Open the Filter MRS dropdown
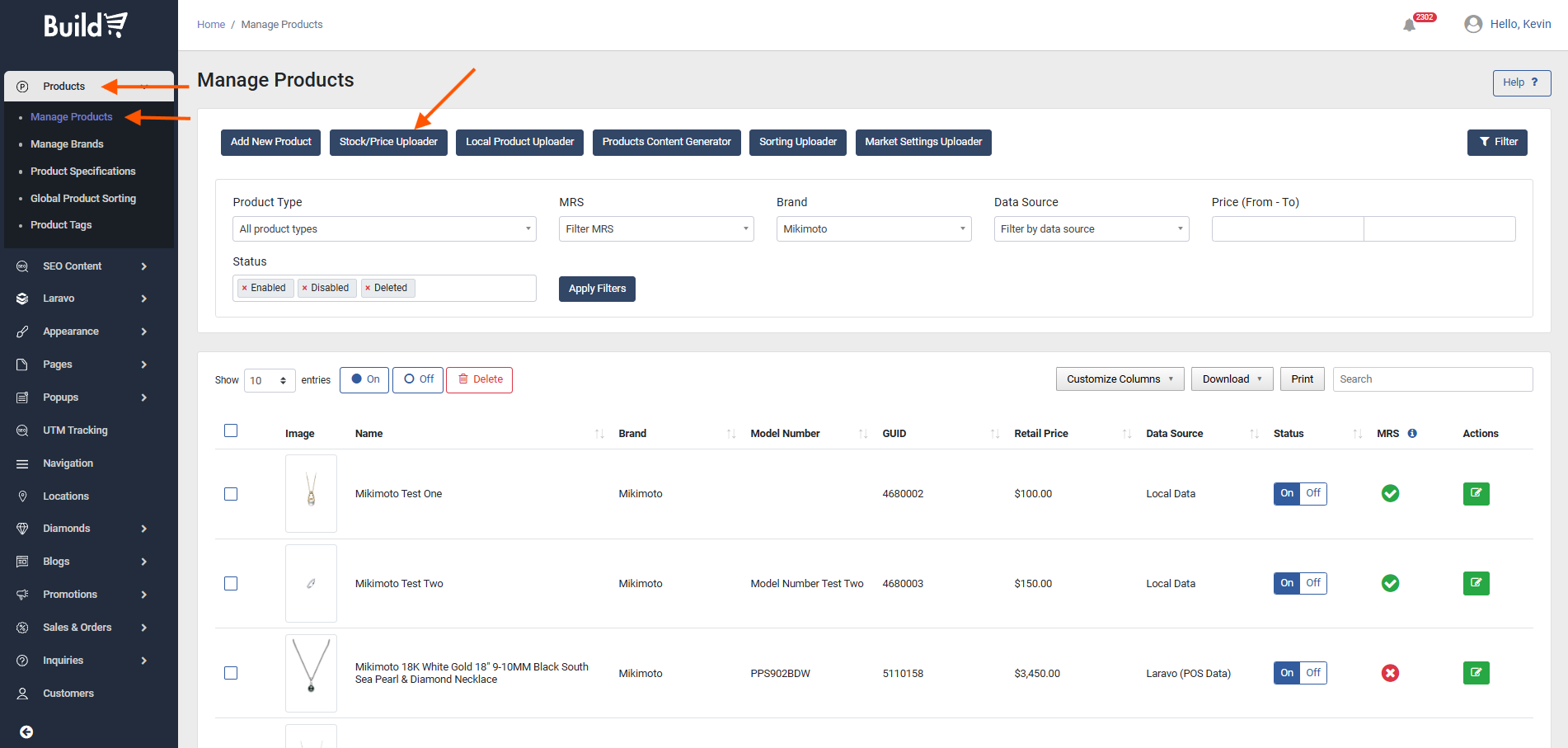This screenshot has width=1568, height=748. click(x=656, y=229)
